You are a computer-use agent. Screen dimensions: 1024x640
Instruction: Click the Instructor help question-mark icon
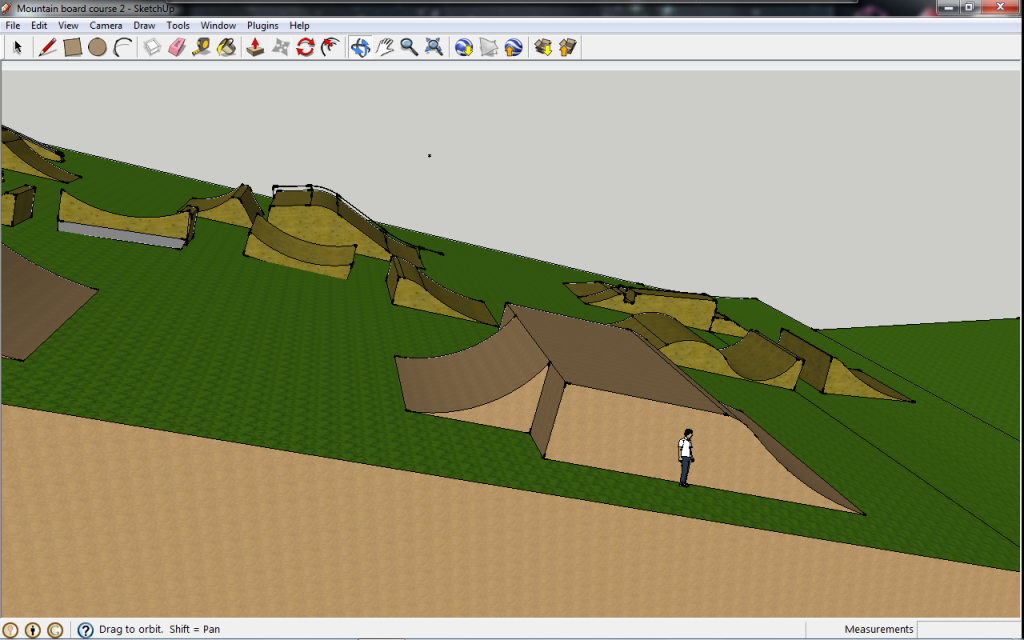pyautogui.click(x=85, y=630)
